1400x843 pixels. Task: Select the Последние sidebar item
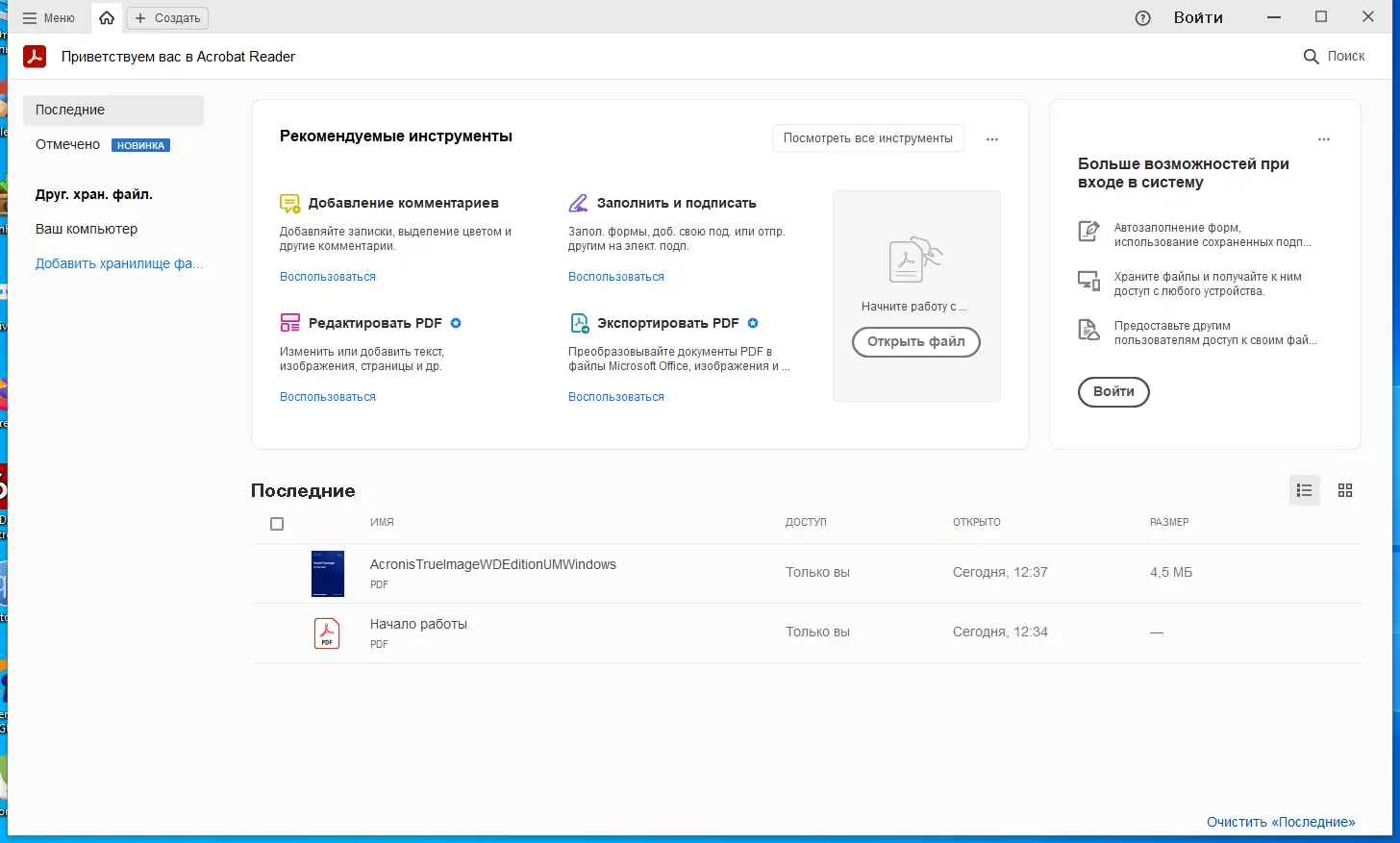click(x=113, y=110)
